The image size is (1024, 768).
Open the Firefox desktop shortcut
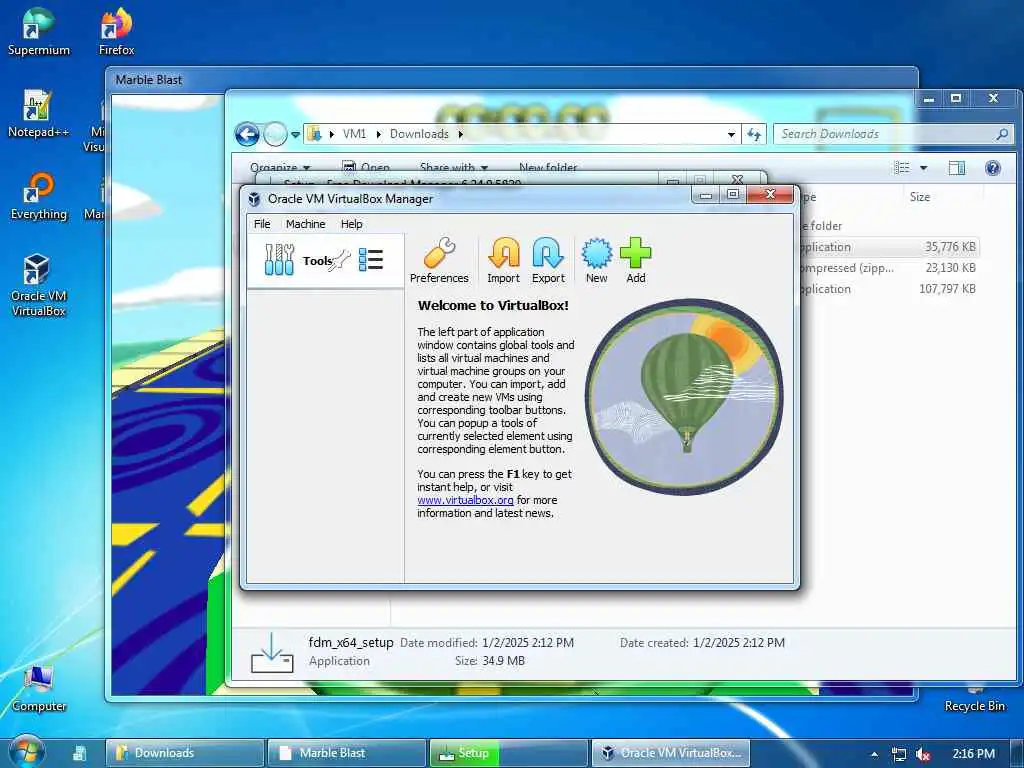coord(116,31)
